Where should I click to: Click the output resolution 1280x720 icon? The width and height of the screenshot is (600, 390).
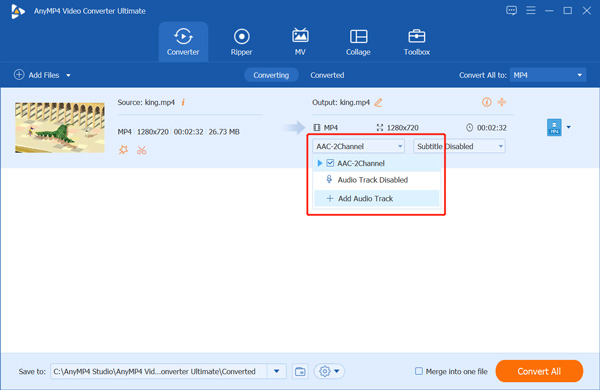pos(380,127)
